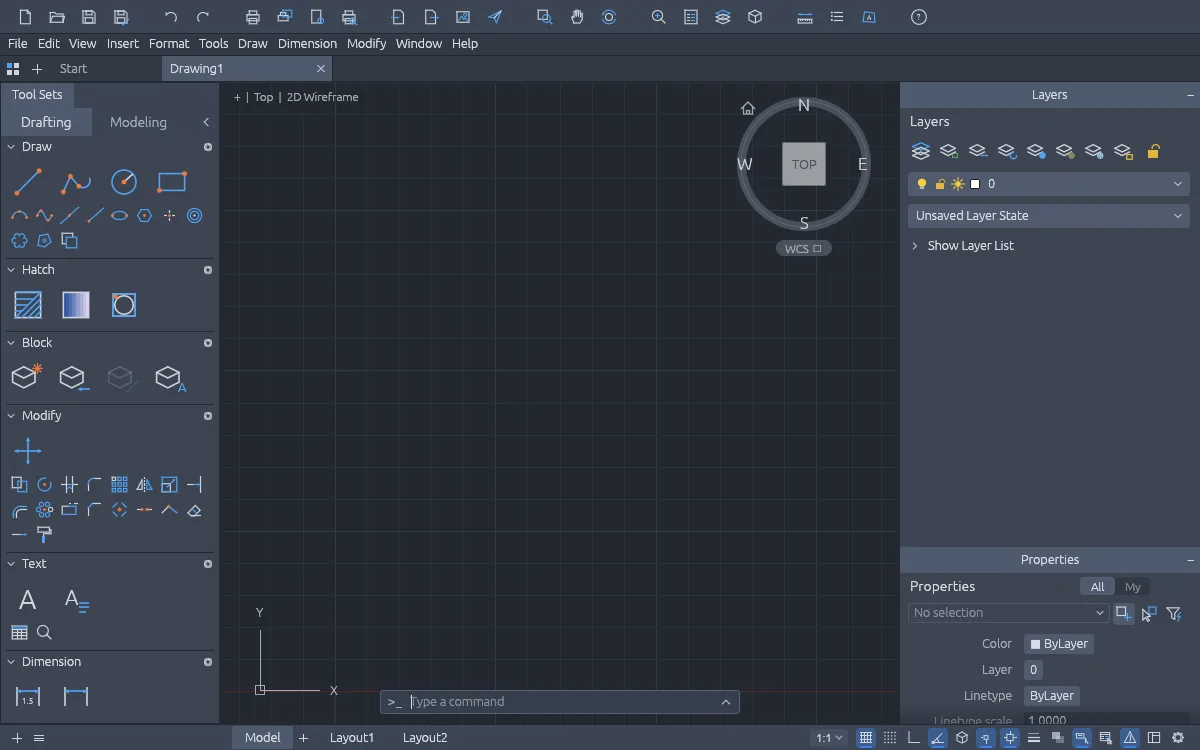Select the Move tool in Modify
Image resolution: width=1200 pixels, height=750 pixels.
click(x=28, y=451)
